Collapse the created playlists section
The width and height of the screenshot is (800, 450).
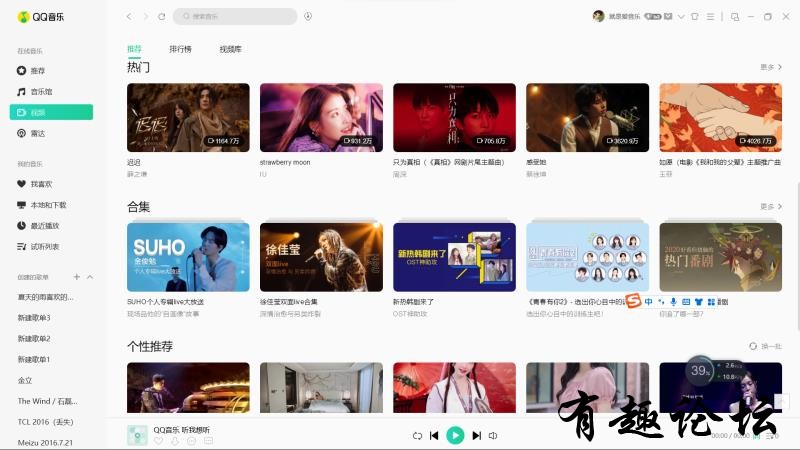90,277
